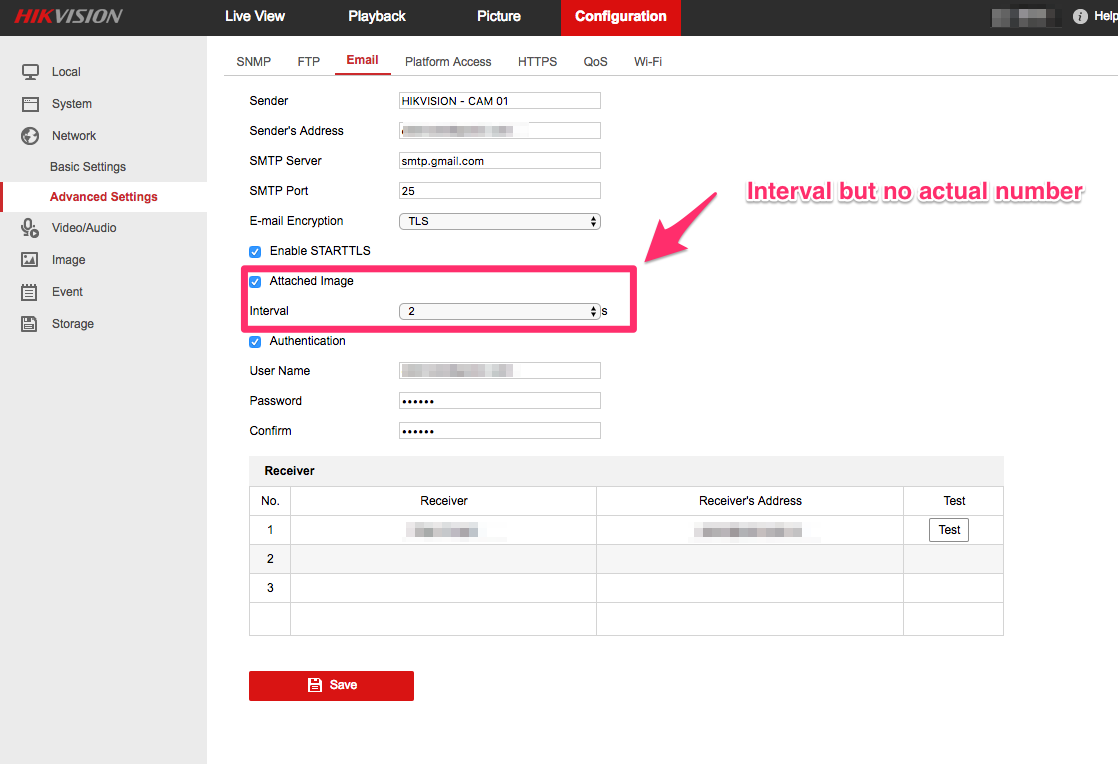Click the System icon in sidebar

[30, 104]
